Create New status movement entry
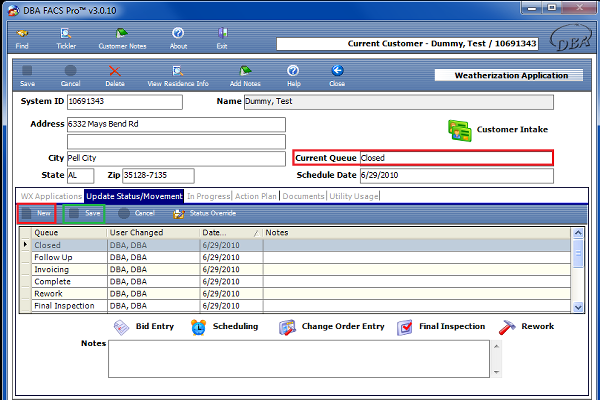Screen dimensions: 600x400 pyautogui.click(x=37, y=213)
